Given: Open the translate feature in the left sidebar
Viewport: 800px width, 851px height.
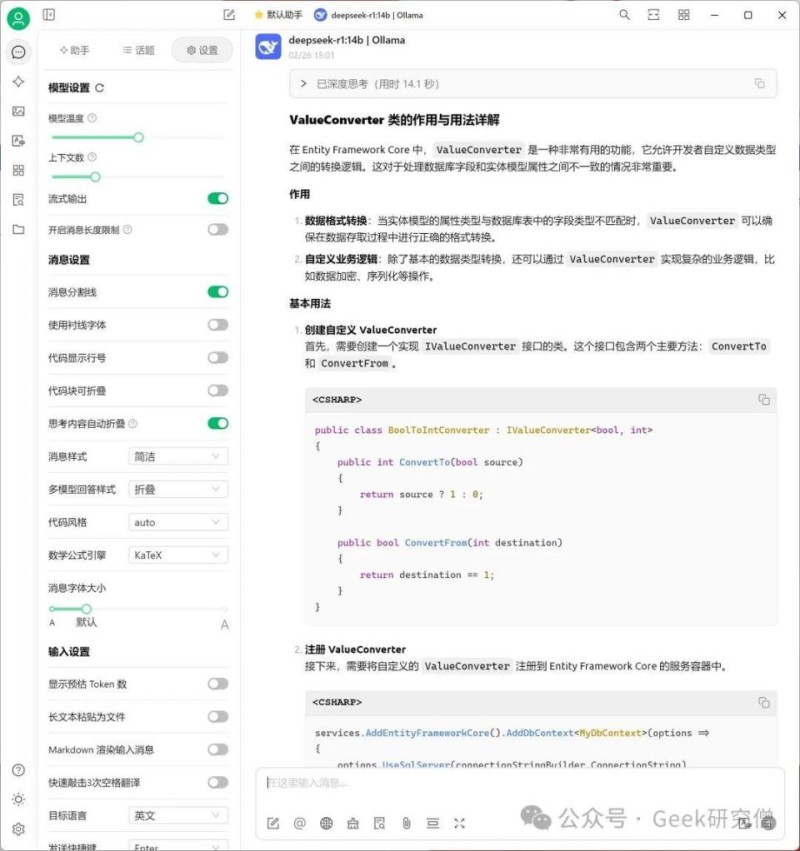Looking at the screenshot, I should click(18, 140).
